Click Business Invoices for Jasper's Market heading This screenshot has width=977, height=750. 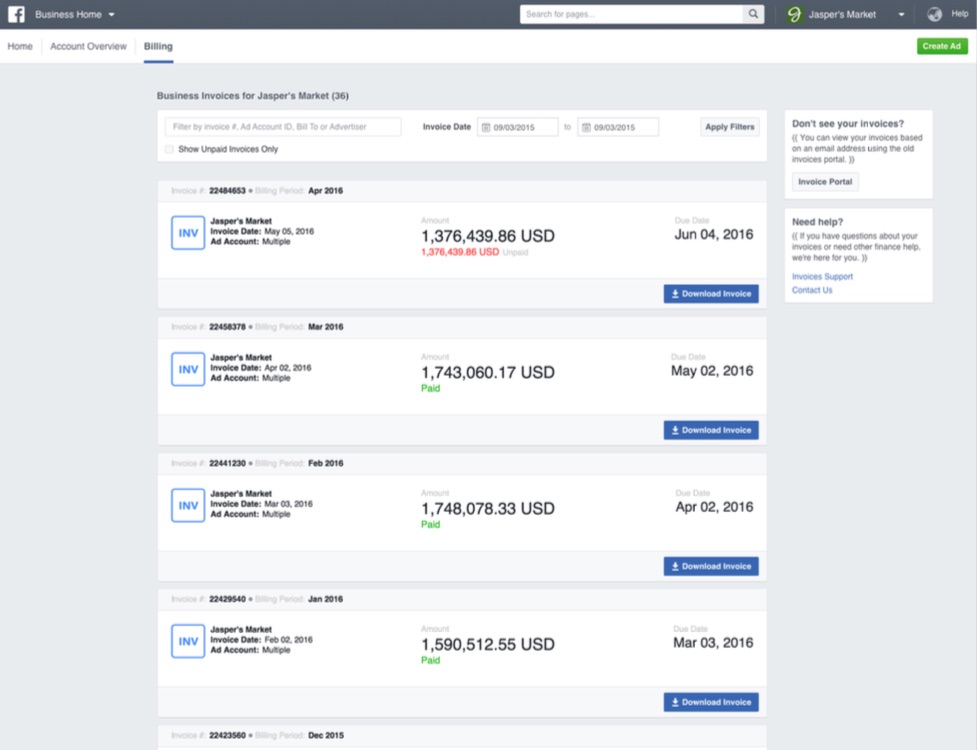(252, 95)
